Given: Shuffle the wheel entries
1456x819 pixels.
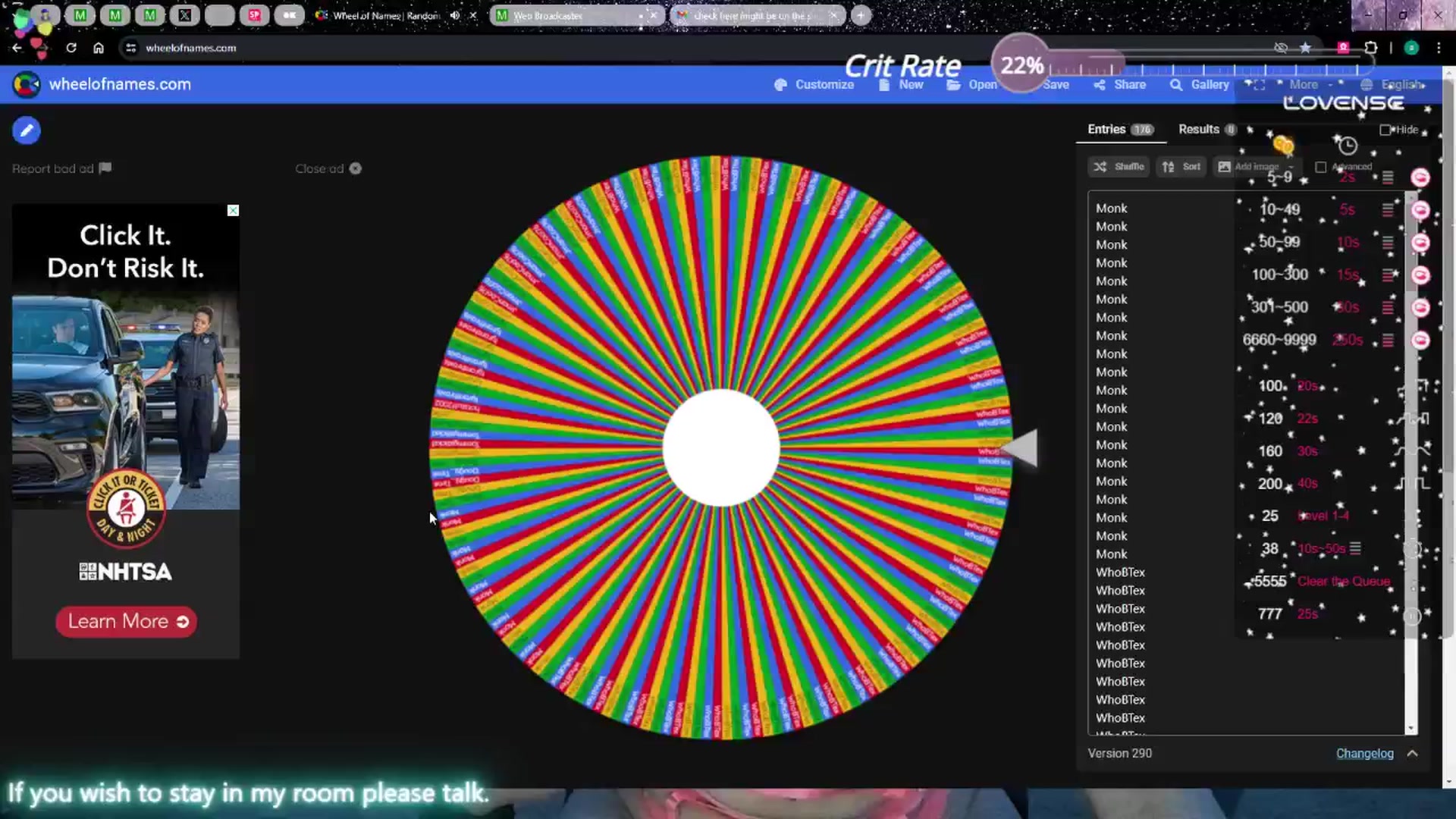Looking at the screenshot, I should (x=1119, y=167).
